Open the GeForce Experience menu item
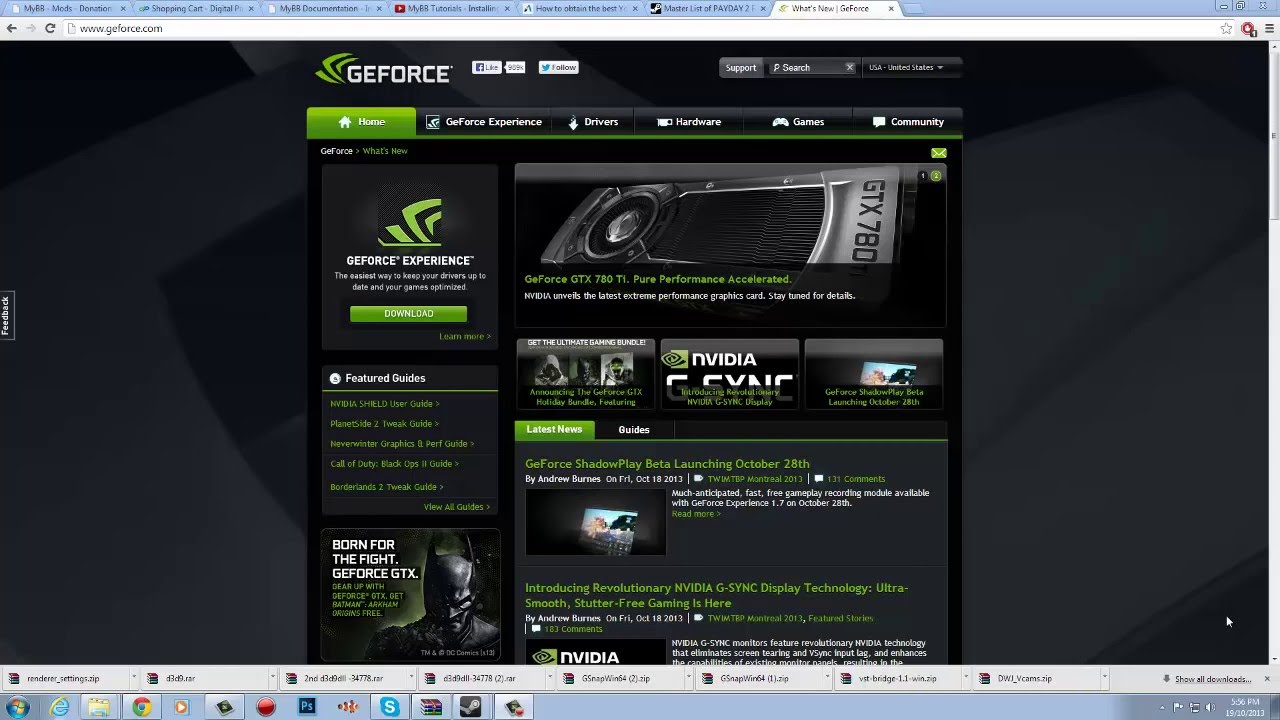The height and width of the screenshot is (720, 1280). click(x=484, y=122)
